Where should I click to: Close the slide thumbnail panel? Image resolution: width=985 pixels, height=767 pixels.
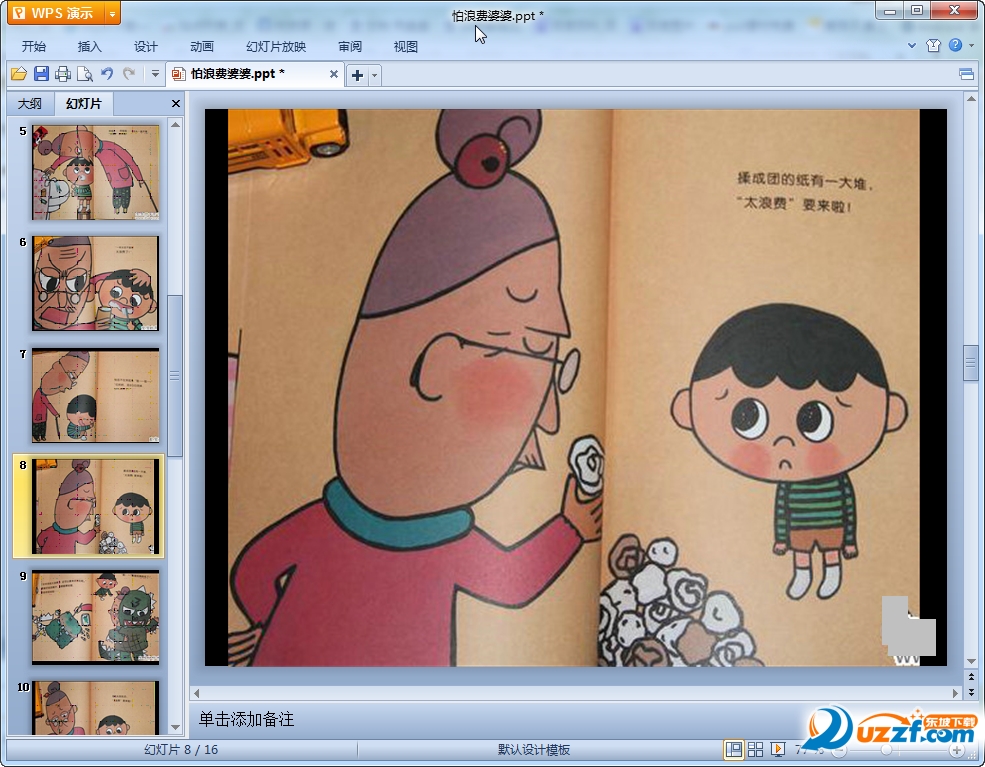click(x=176, y=104)
